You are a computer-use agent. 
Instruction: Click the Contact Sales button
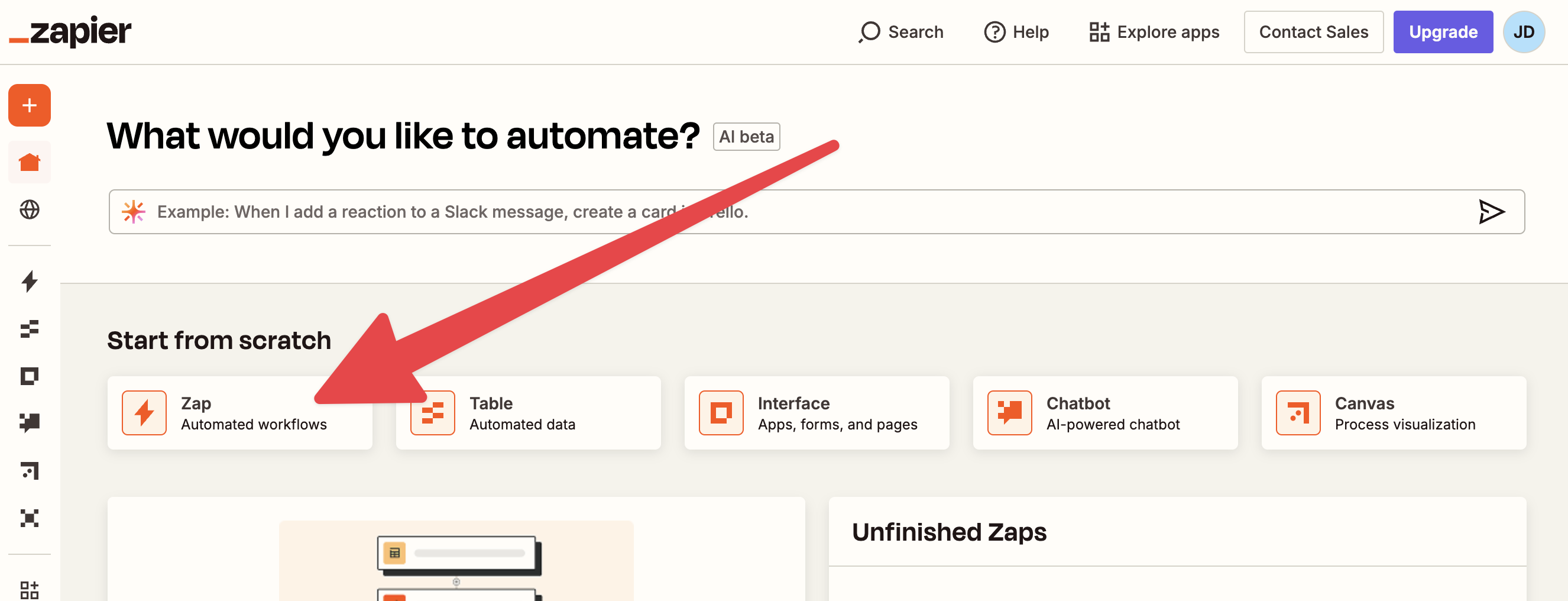point(1314,32)
